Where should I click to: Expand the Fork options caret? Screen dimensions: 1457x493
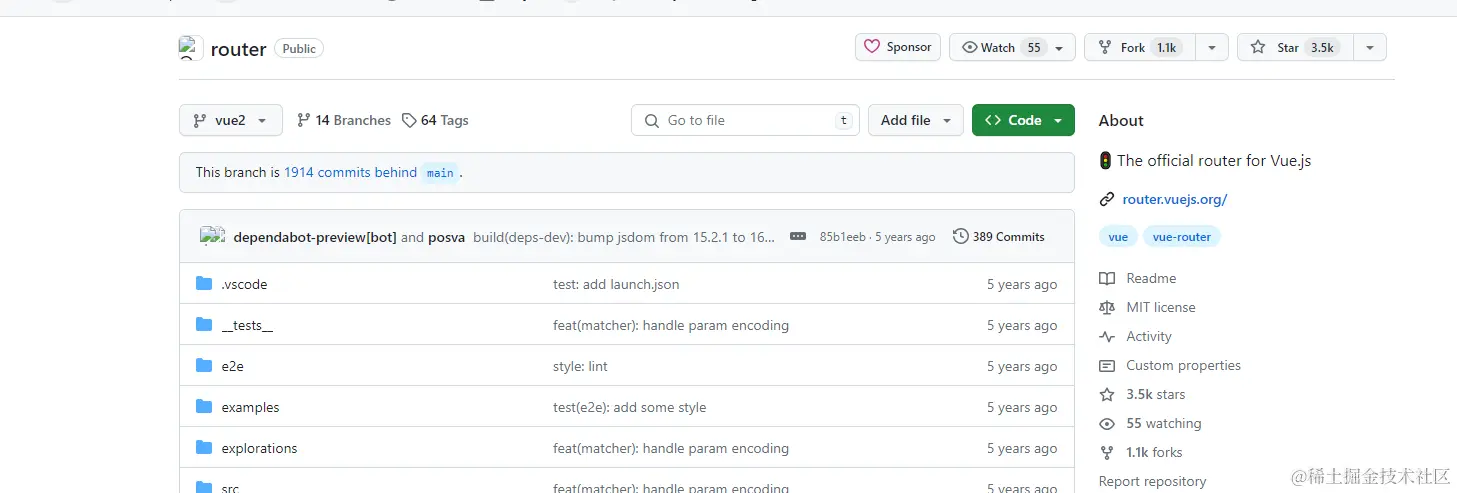[1212, 47]
